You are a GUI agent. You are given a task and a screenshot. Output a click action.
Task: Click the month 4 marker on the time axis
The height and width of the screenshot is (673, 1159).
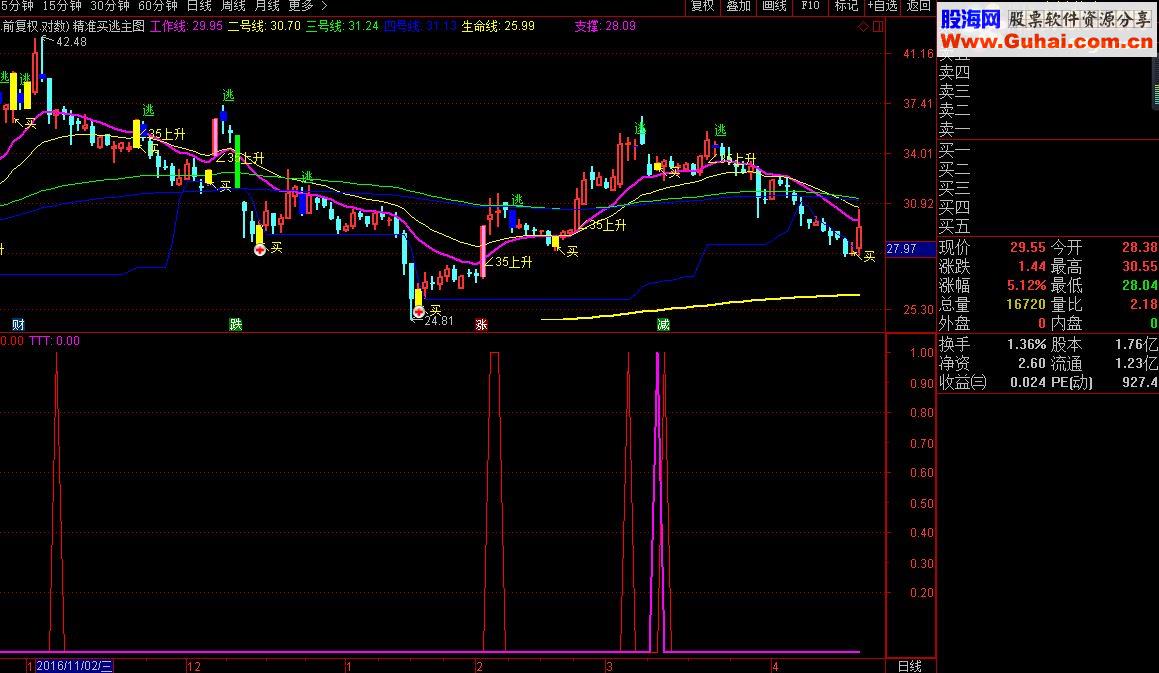(x=775, y=666)
